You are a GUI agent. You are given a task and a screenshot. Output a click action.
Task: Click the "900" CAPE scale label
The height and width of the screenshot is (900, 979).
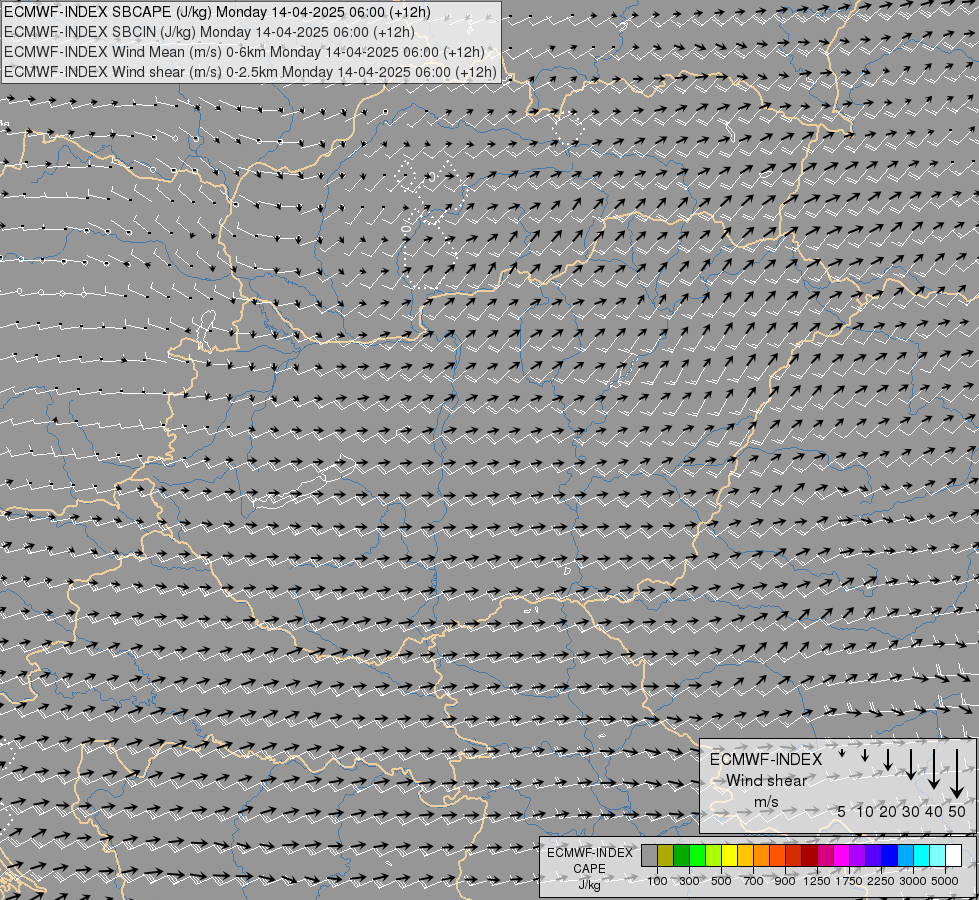coord(785,881)
